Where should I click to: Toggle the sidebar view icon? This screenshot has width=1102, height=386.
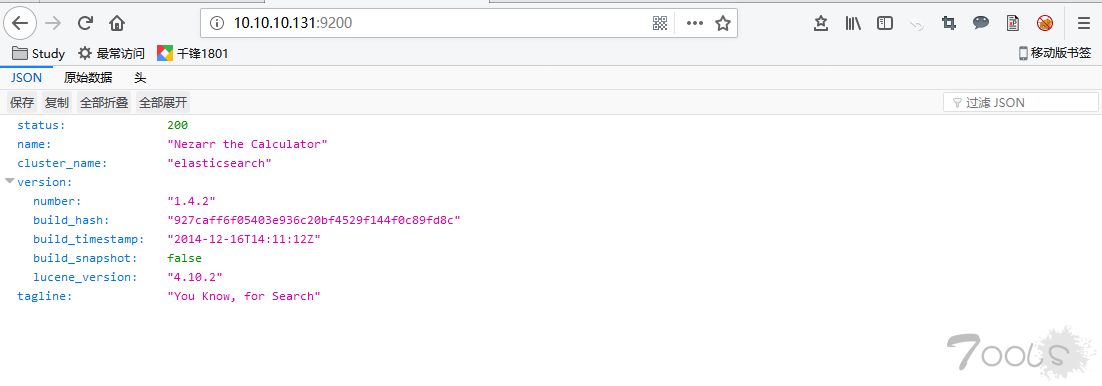(x=885, y=23)
